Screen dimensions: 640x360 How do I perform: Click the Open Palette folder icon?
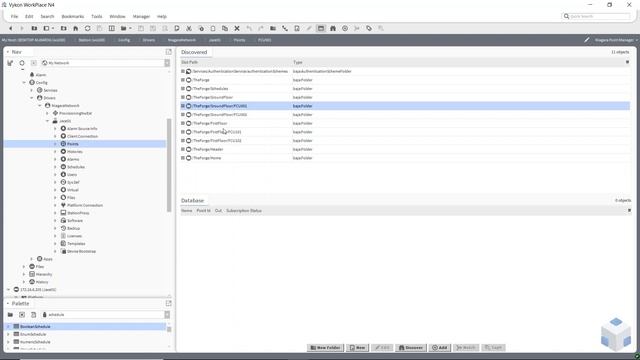pos(10,315)
